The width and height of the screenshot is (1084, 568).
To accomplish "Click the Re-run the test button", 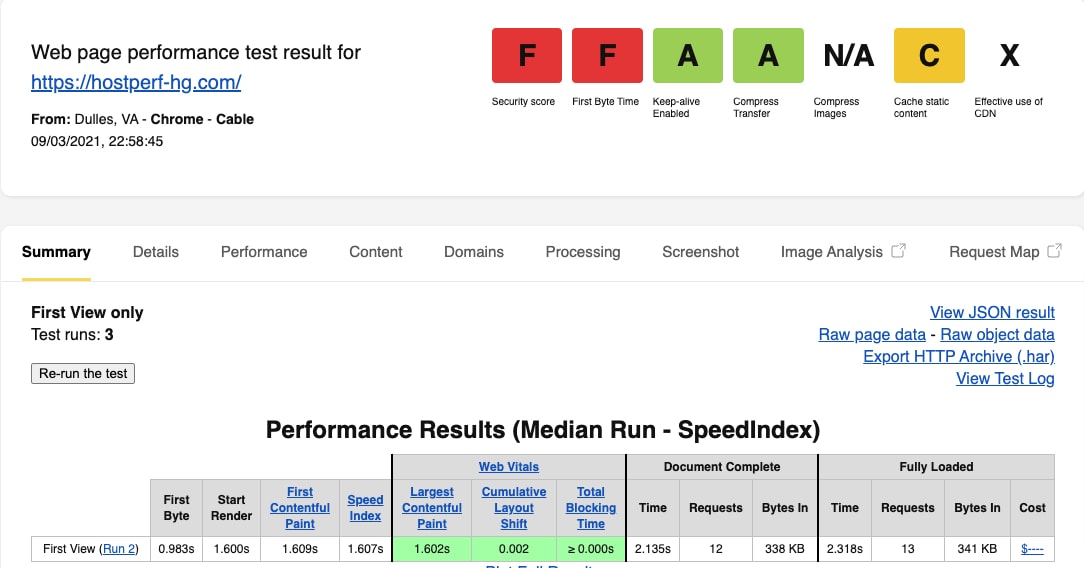I will coord(83,373).
